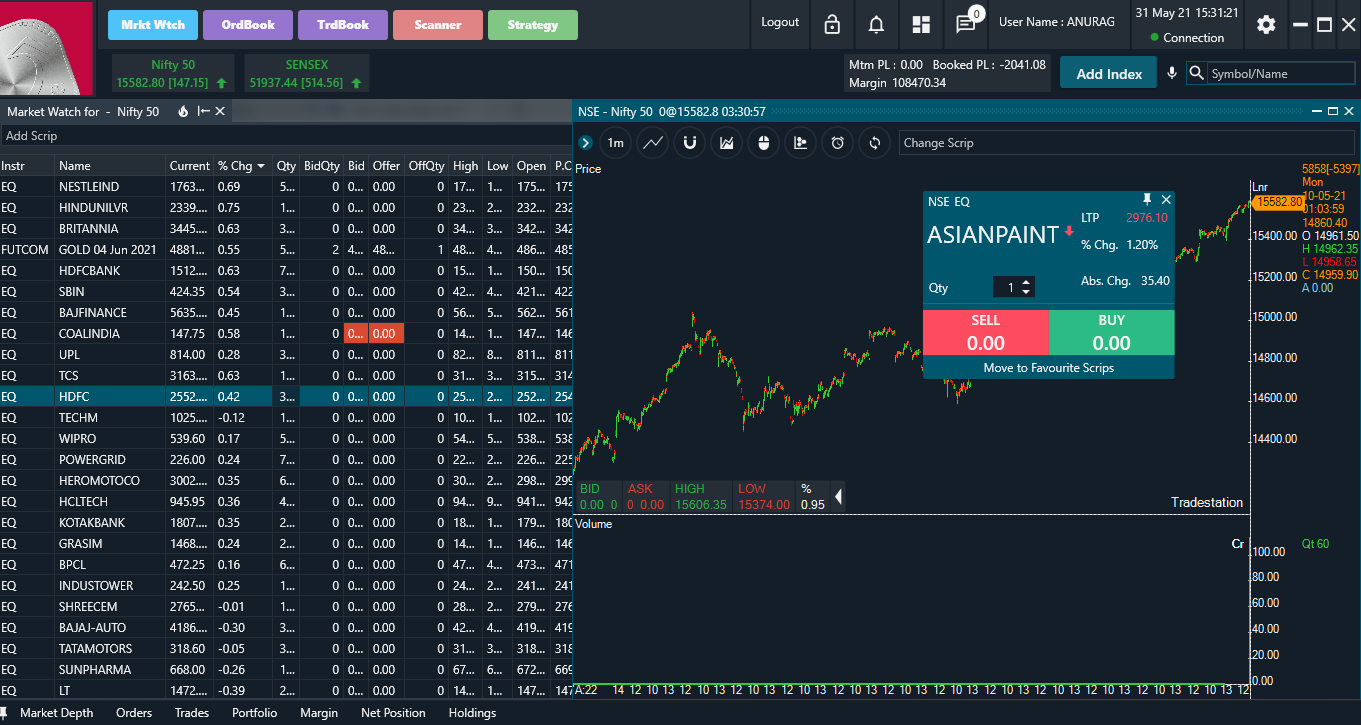This screenshot has width=1361, height=725.
Task: Open the 1m timeframe selector
Action: coord(615,143)
